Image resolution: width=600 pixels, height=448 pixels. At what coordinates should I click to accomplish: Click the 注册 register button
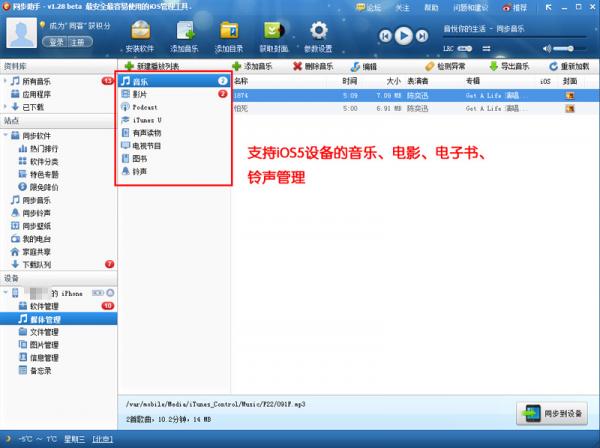click(80, 42)
